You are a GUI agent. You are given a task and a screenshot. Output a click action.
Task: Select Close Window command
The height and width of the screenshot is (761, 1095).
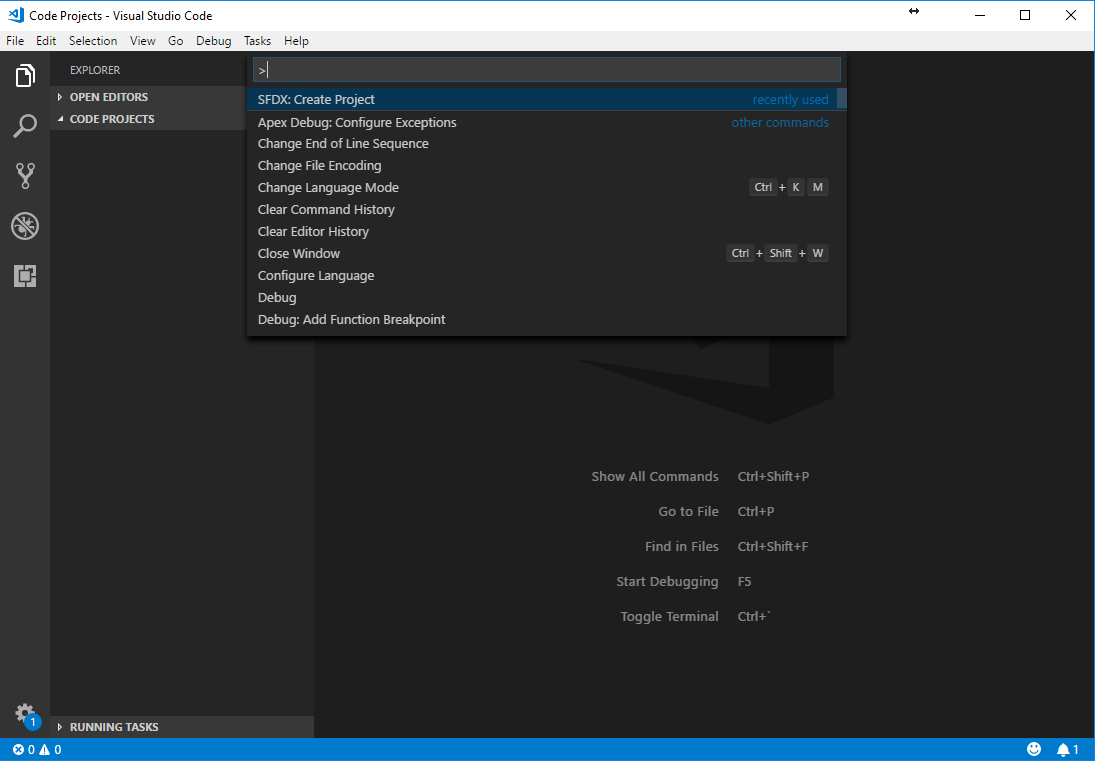point(547,253)
